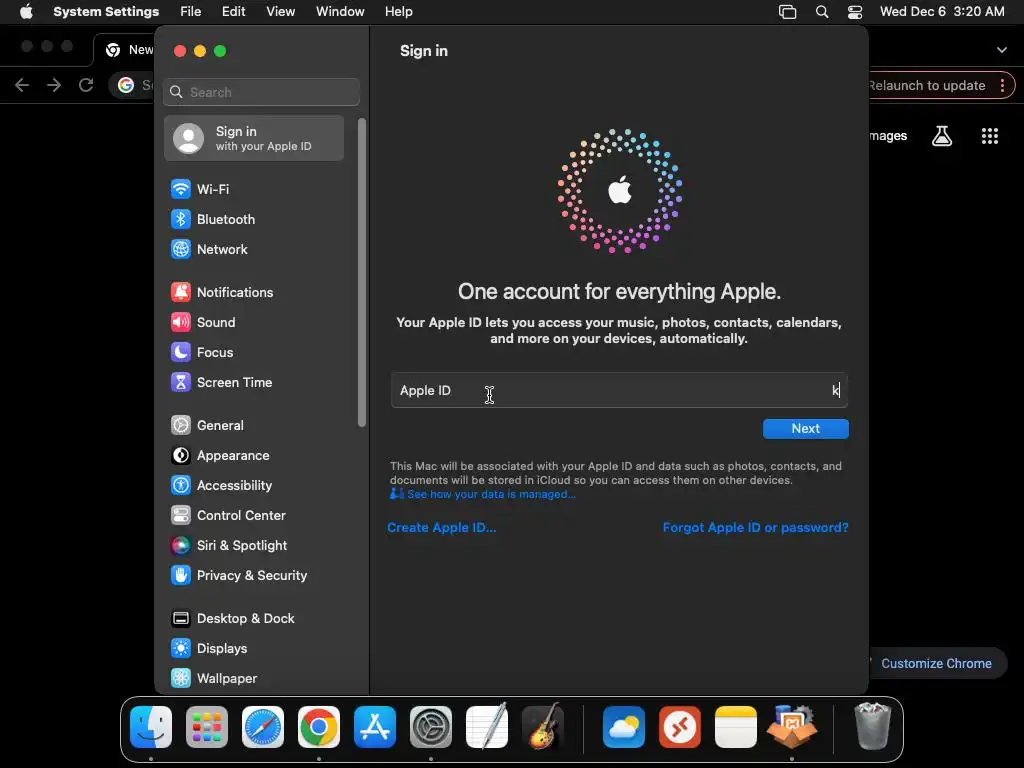Open Trash from the Dock

click(872, 726)
